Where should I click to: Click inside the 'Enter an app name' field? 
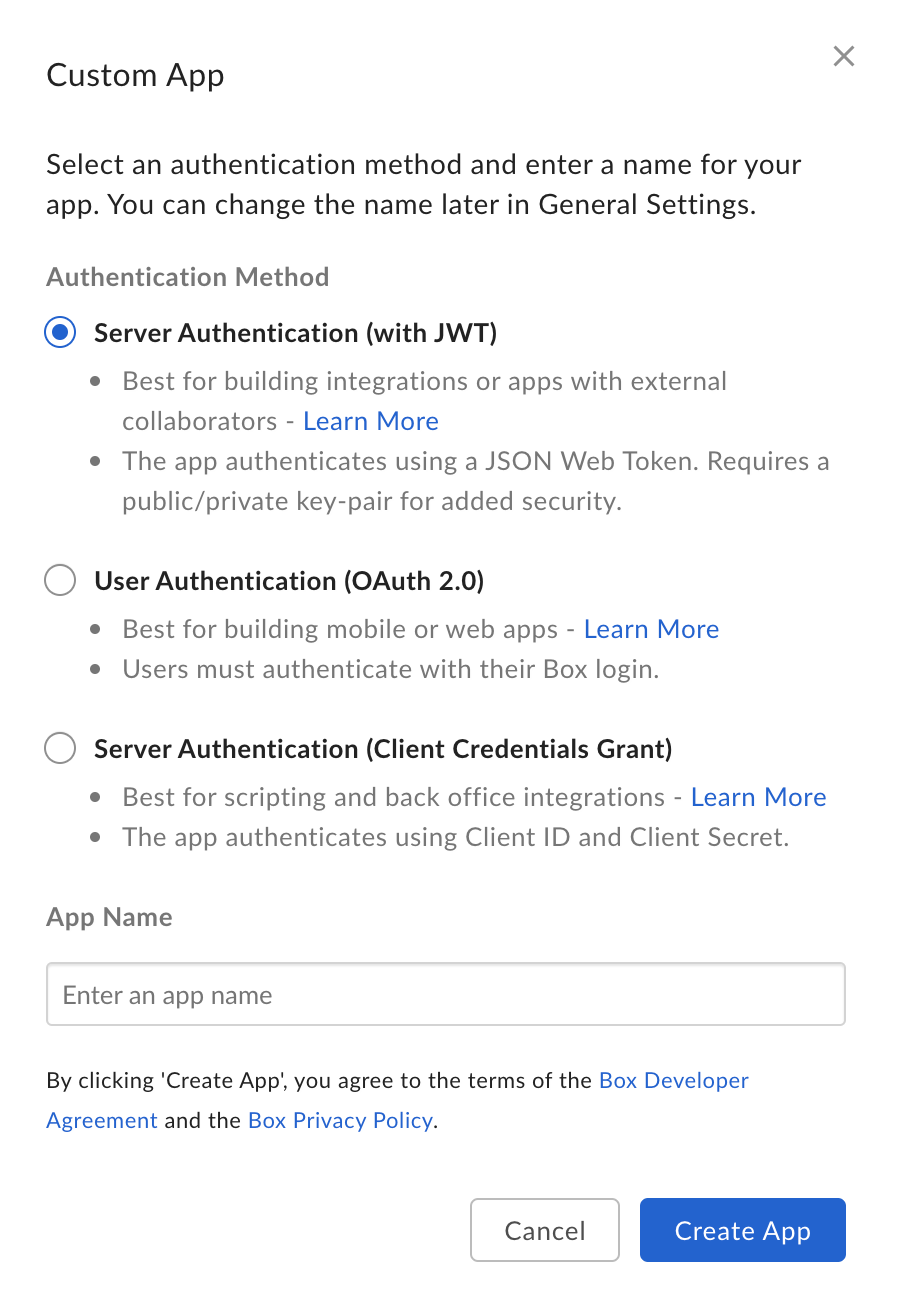tap(446, 994)
